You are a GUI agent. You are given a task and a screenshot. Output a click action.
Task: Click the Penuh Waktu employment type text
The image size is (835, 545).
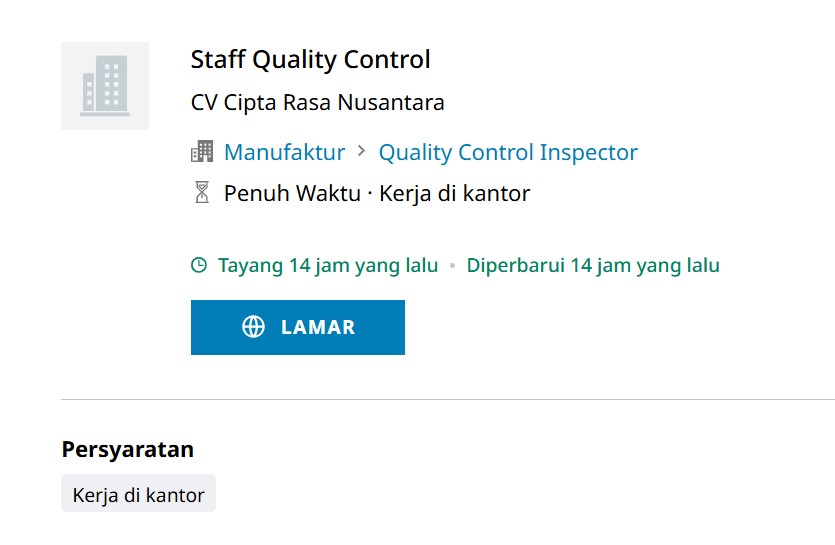(x=292, y=193)
